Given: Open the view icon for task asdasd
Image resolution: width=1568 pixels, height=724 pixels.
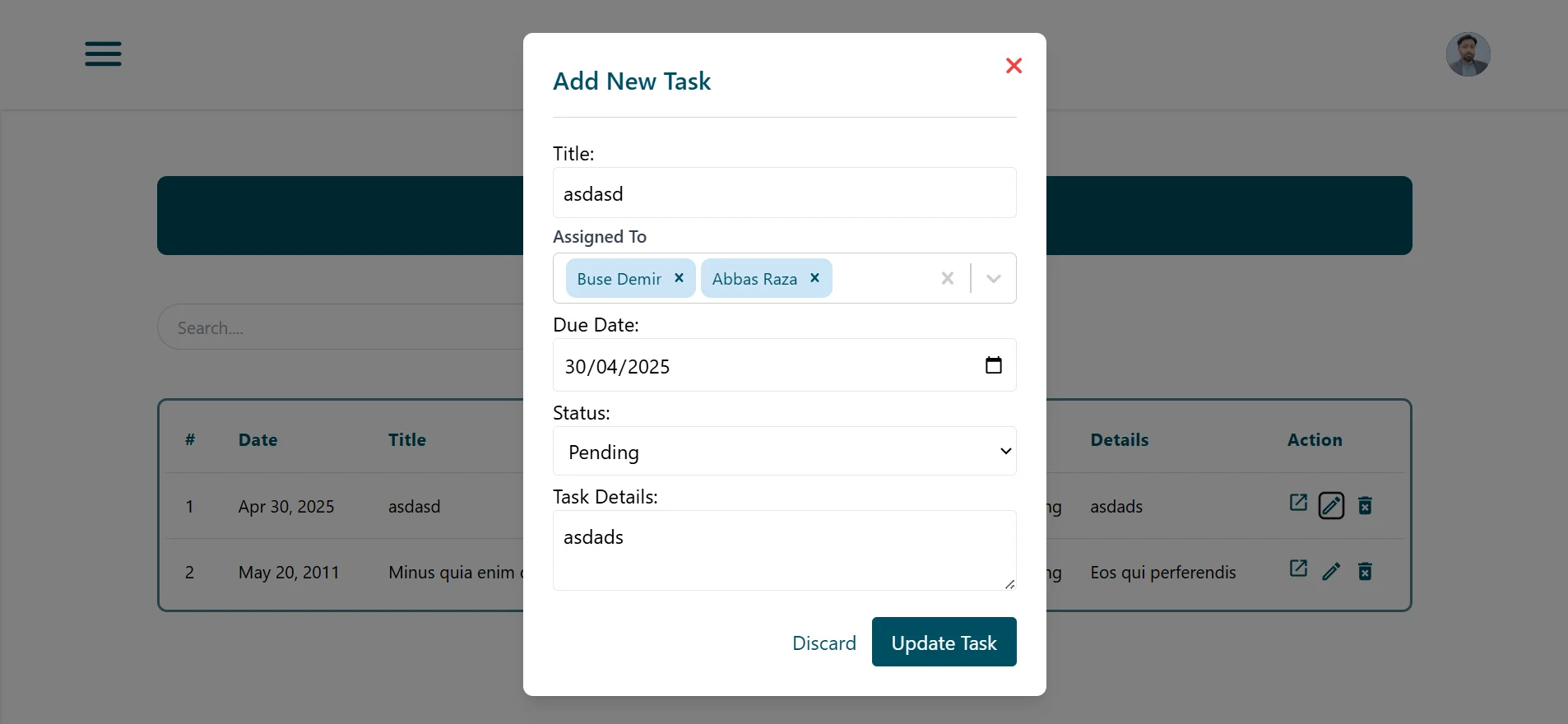Looking at the screenshot, I should pyautogui.click(x=1298, y=503).
